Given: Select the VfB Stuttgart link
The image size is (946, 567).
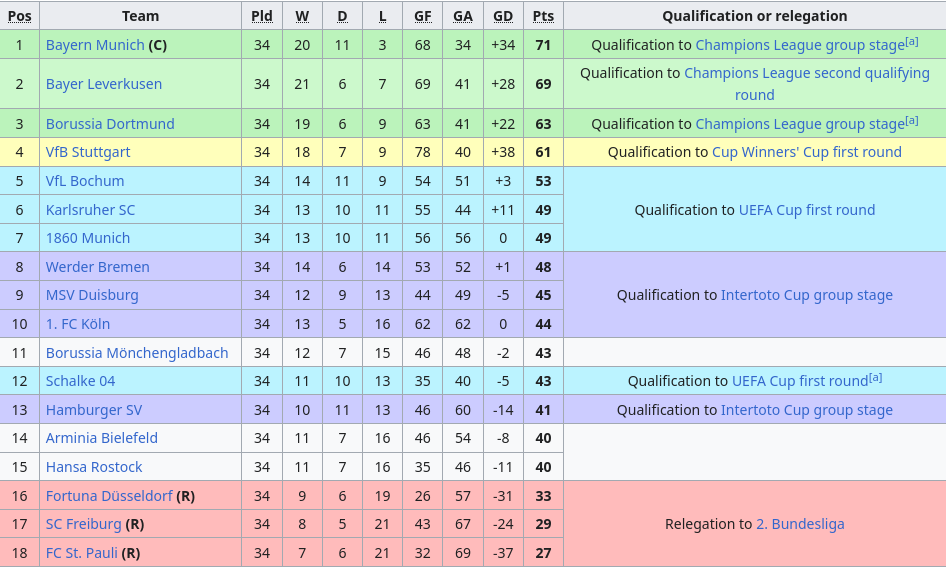Looking at the screenshot, I should pos(88,152).
